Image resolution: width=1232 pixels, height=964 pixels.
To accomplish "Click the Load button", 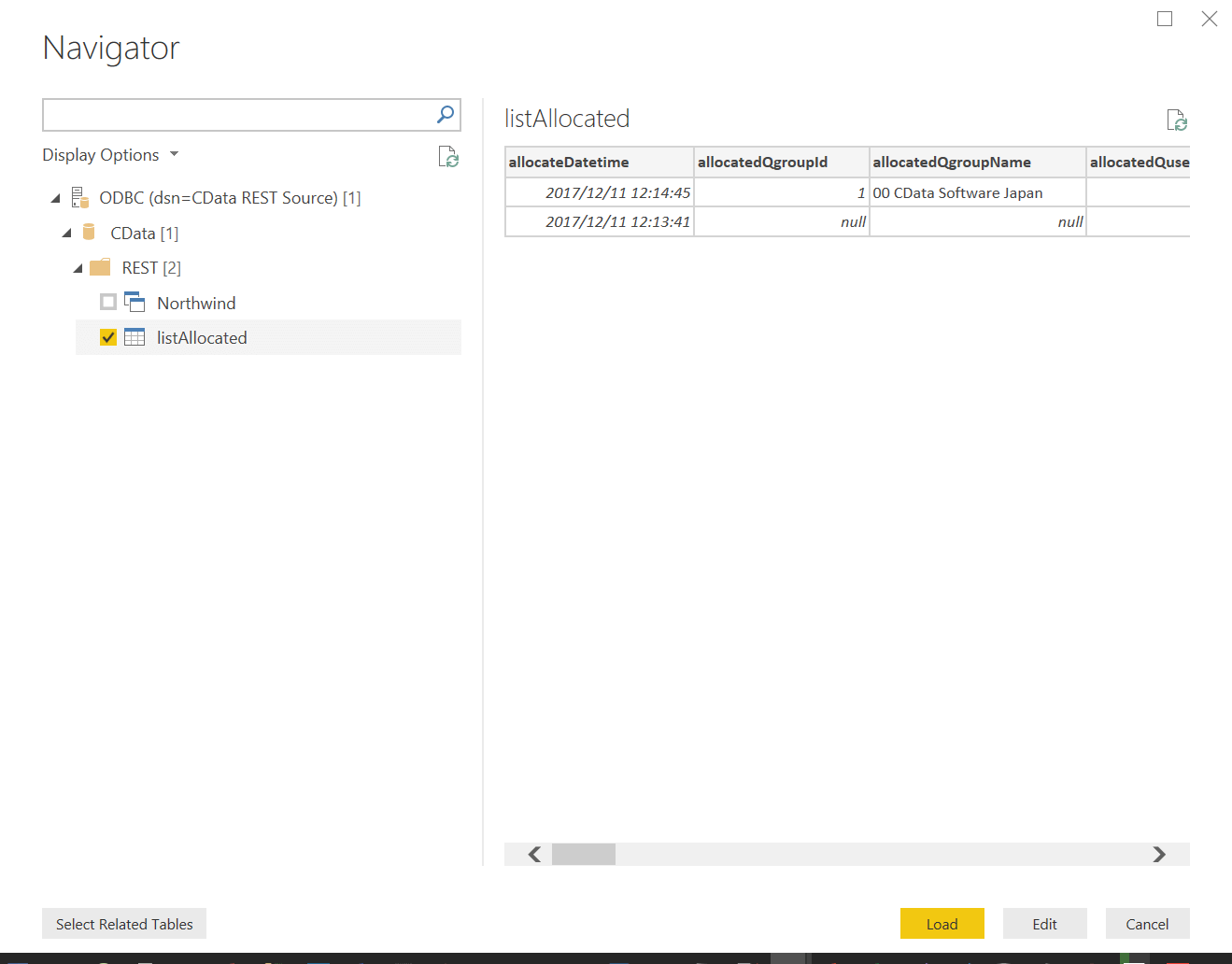I will (x=942, y=924).
